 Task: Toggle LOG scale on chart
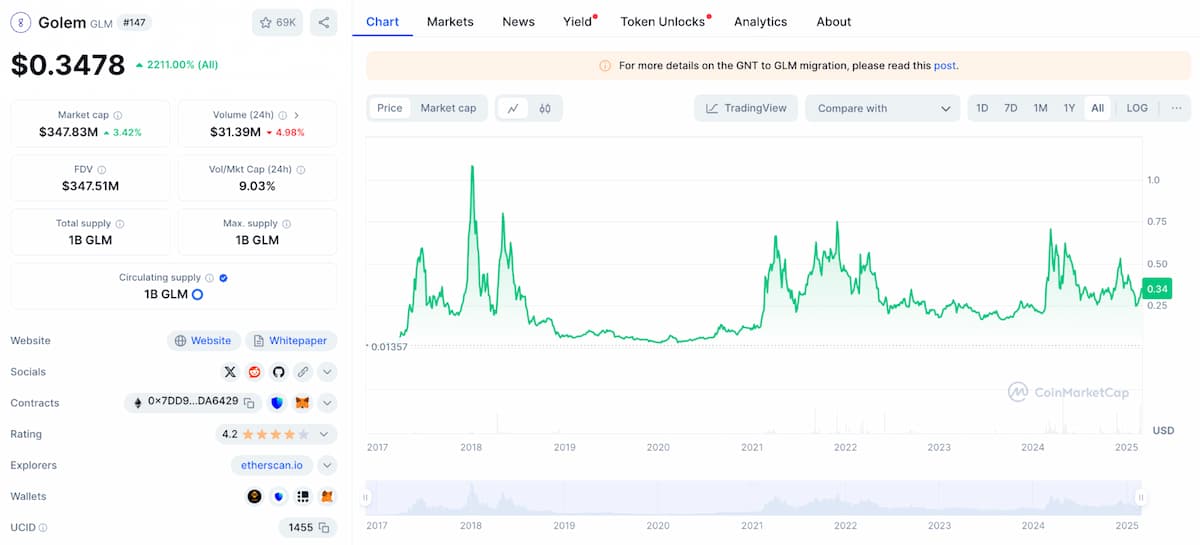[1137, 108]
